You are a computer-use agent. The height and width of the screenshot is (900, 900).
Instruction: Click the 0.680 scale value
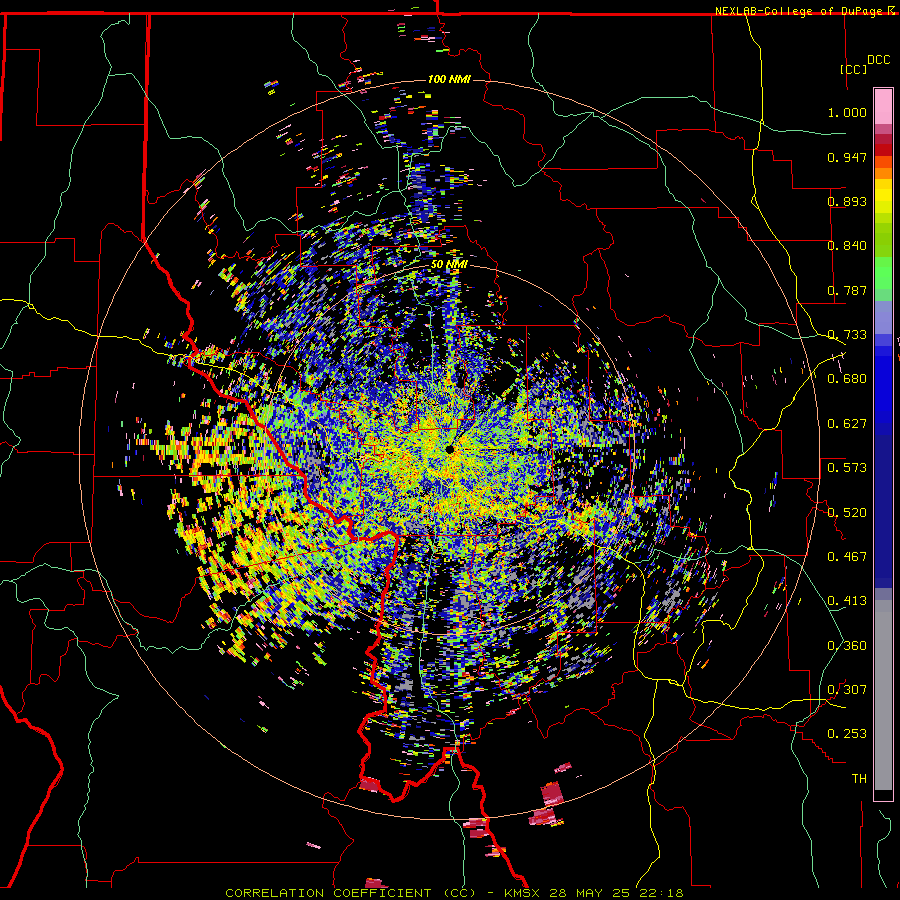pos(847,378)
